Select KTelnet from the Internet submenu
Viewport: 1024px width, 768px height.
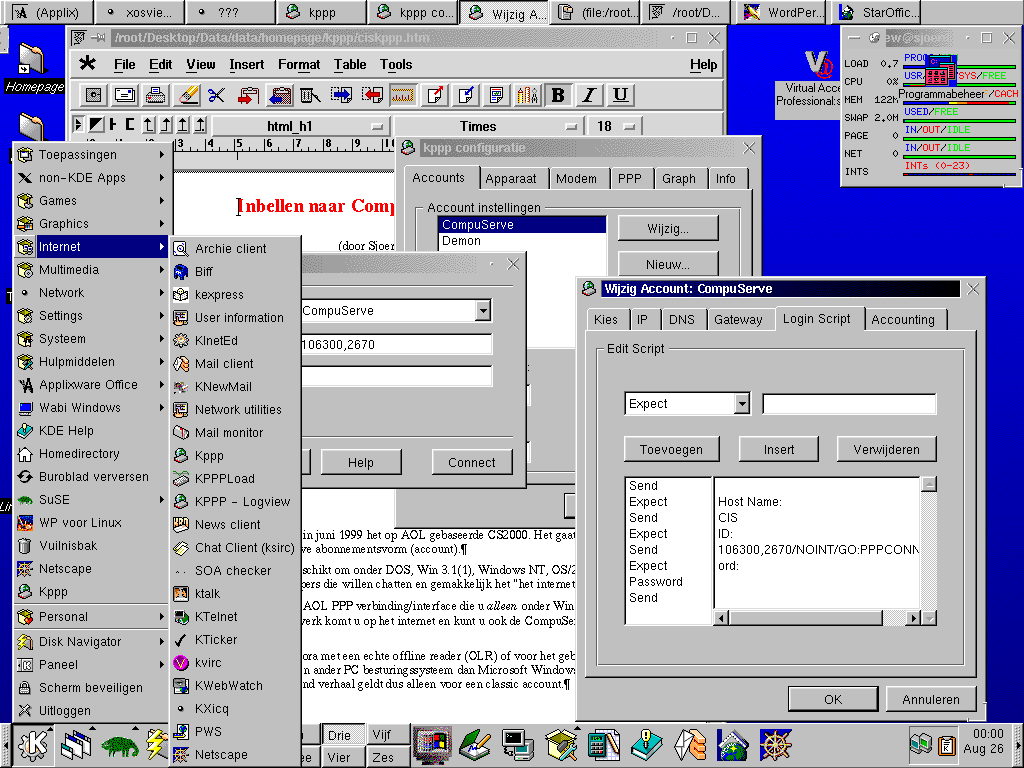(235, 616)
